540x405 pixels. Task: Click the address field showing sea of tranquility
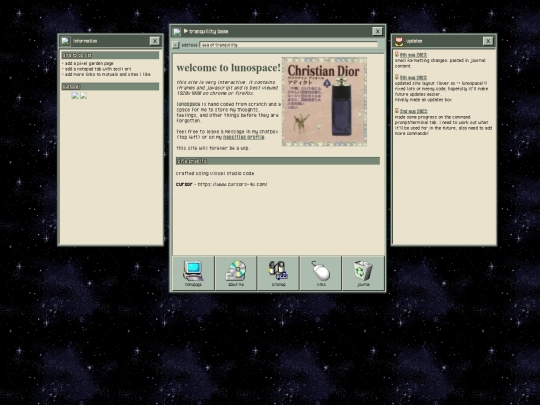tap(289, 45)
